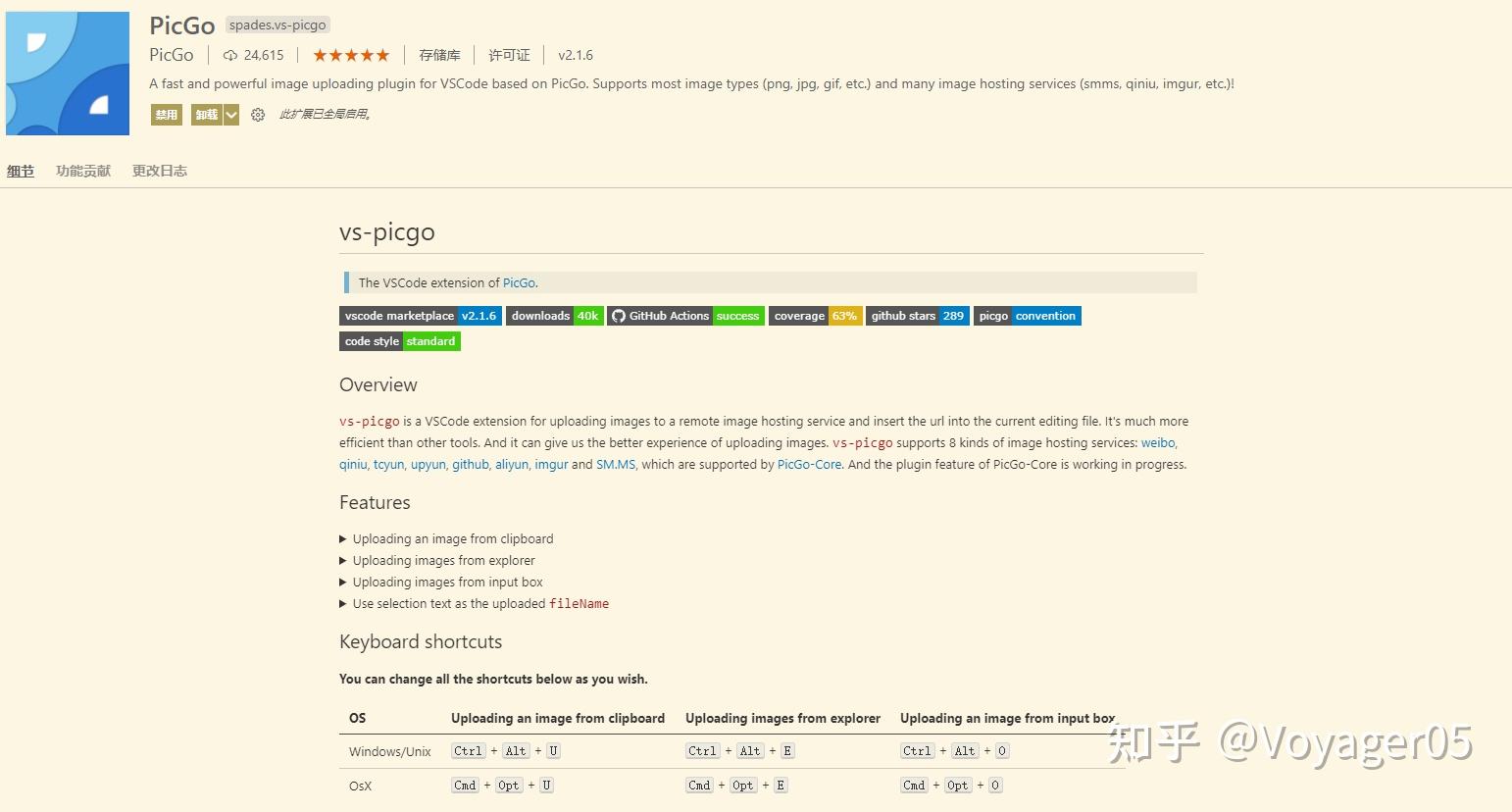Open the 存储库 repository link
Screen dimensions: 1512x812
439,55
